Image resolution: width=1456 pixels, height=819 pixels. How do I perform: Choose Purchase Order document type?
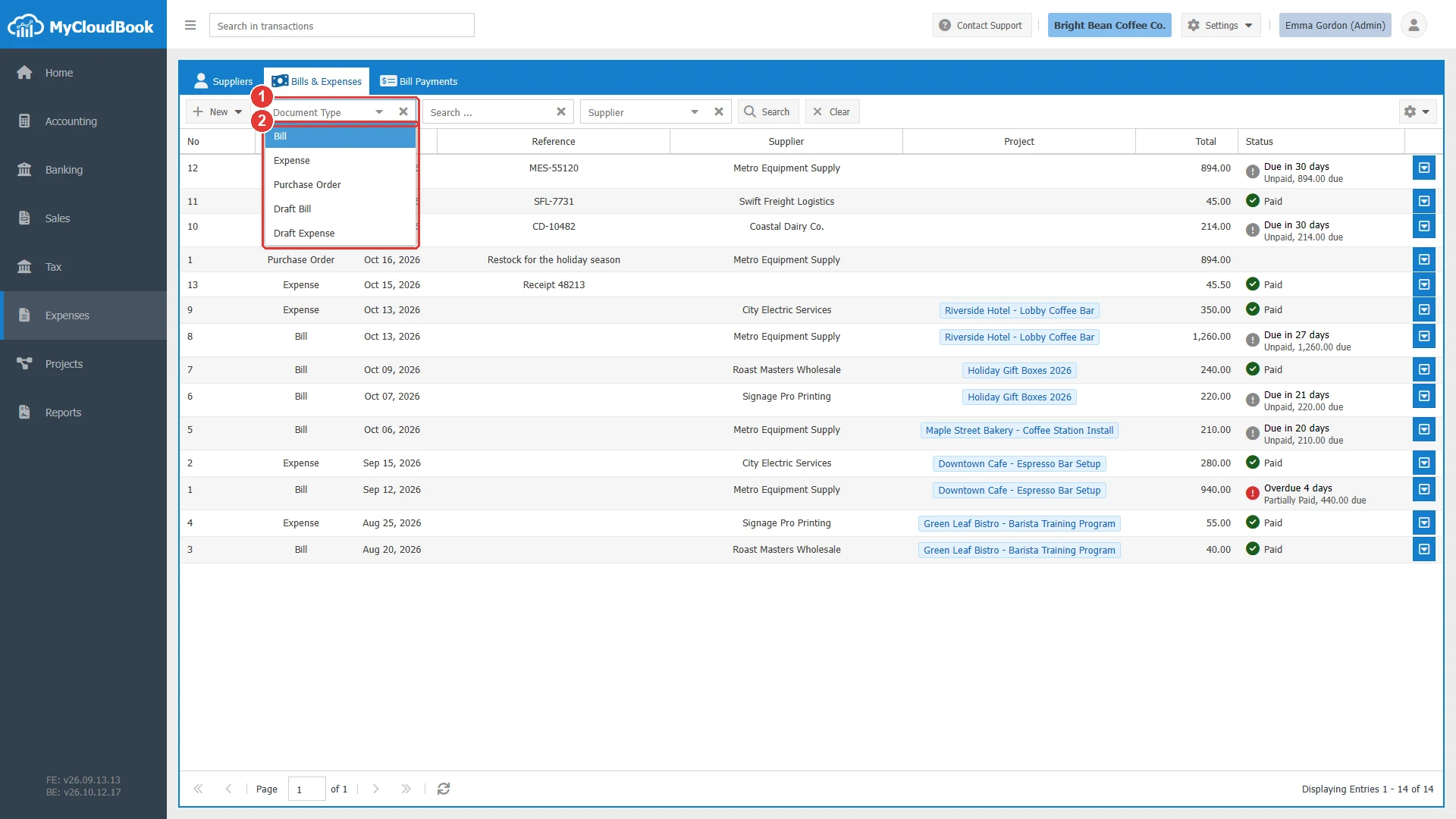pos(340,185)
